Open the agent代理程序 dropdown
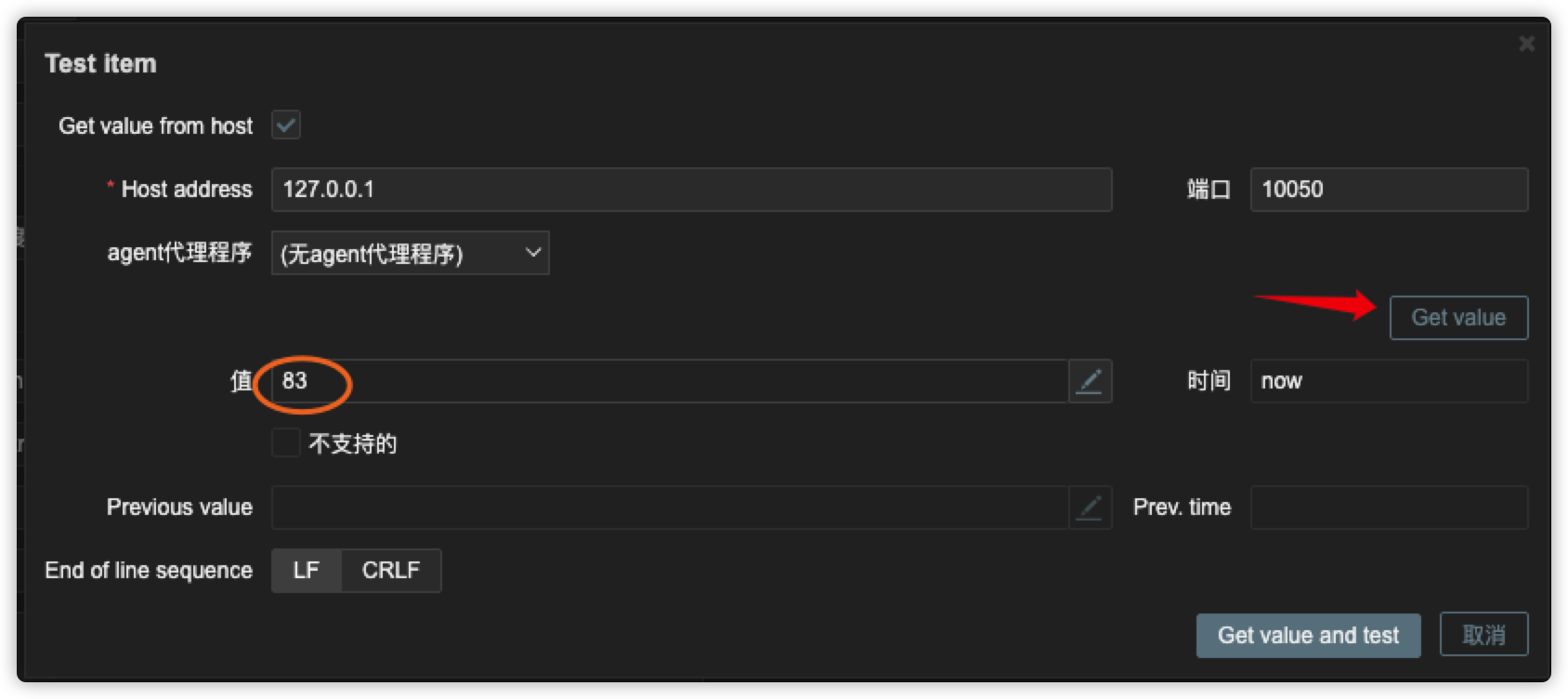 click(x=410, y=253)
